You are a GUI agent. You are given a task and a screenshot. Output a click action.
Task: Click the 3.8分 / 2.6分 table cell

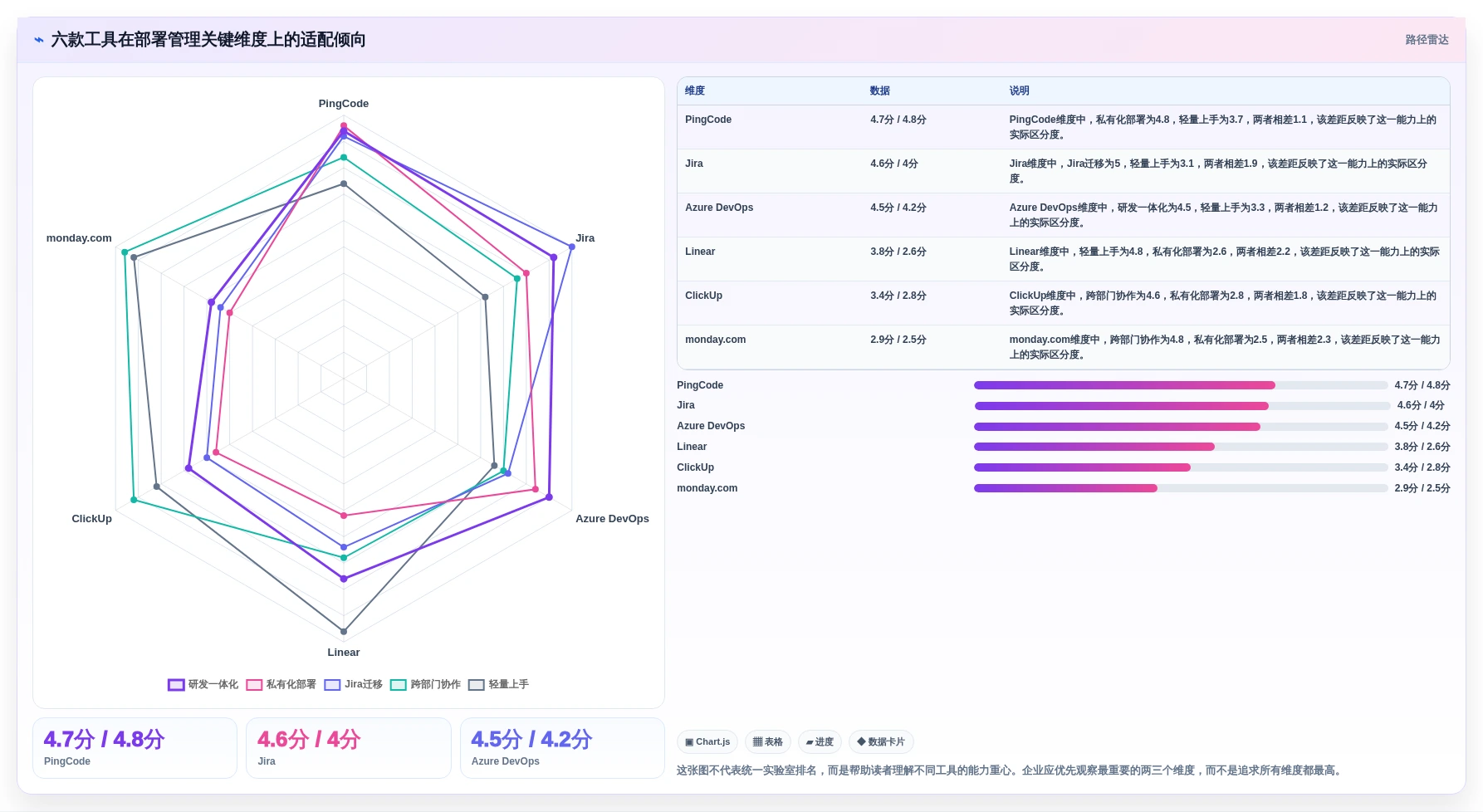click(x=898, y=252)
